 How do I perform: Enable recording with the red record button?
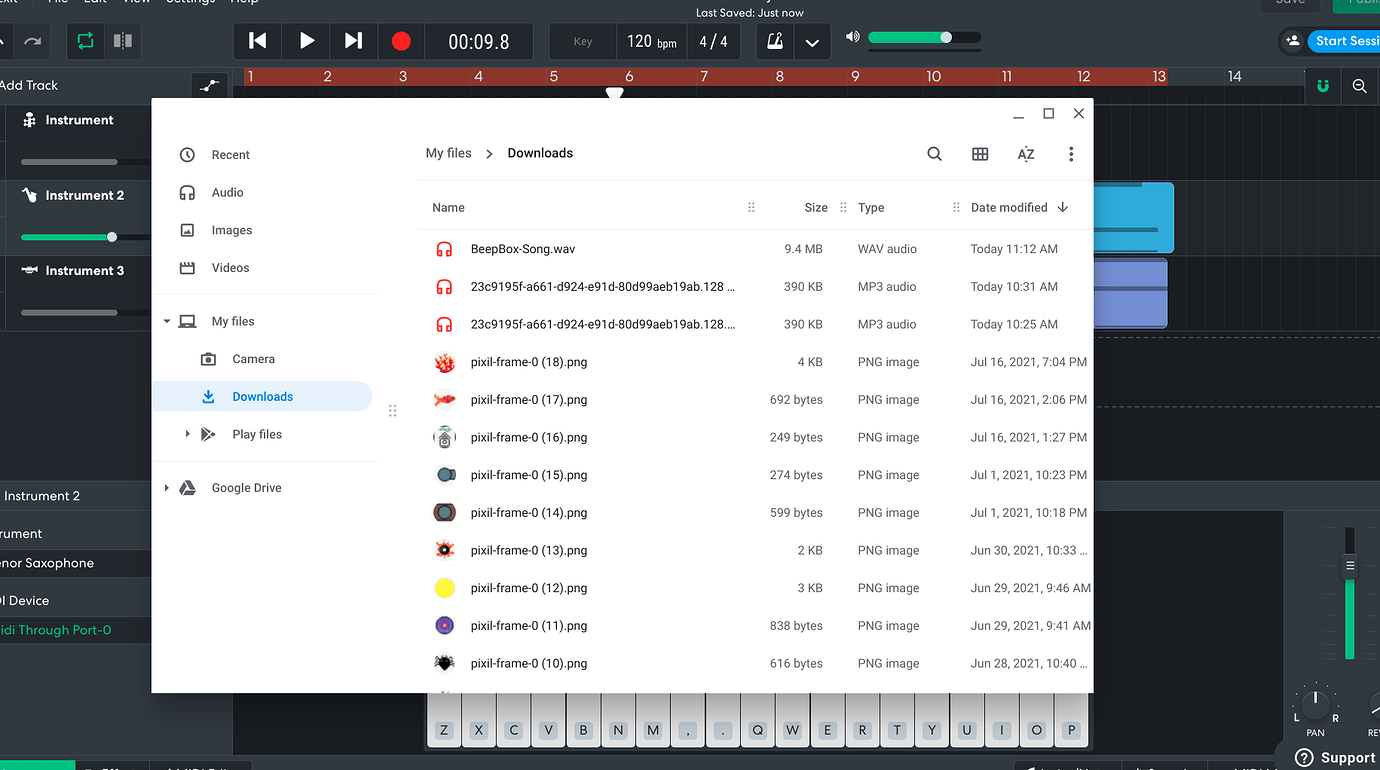(x=401, y=41)
